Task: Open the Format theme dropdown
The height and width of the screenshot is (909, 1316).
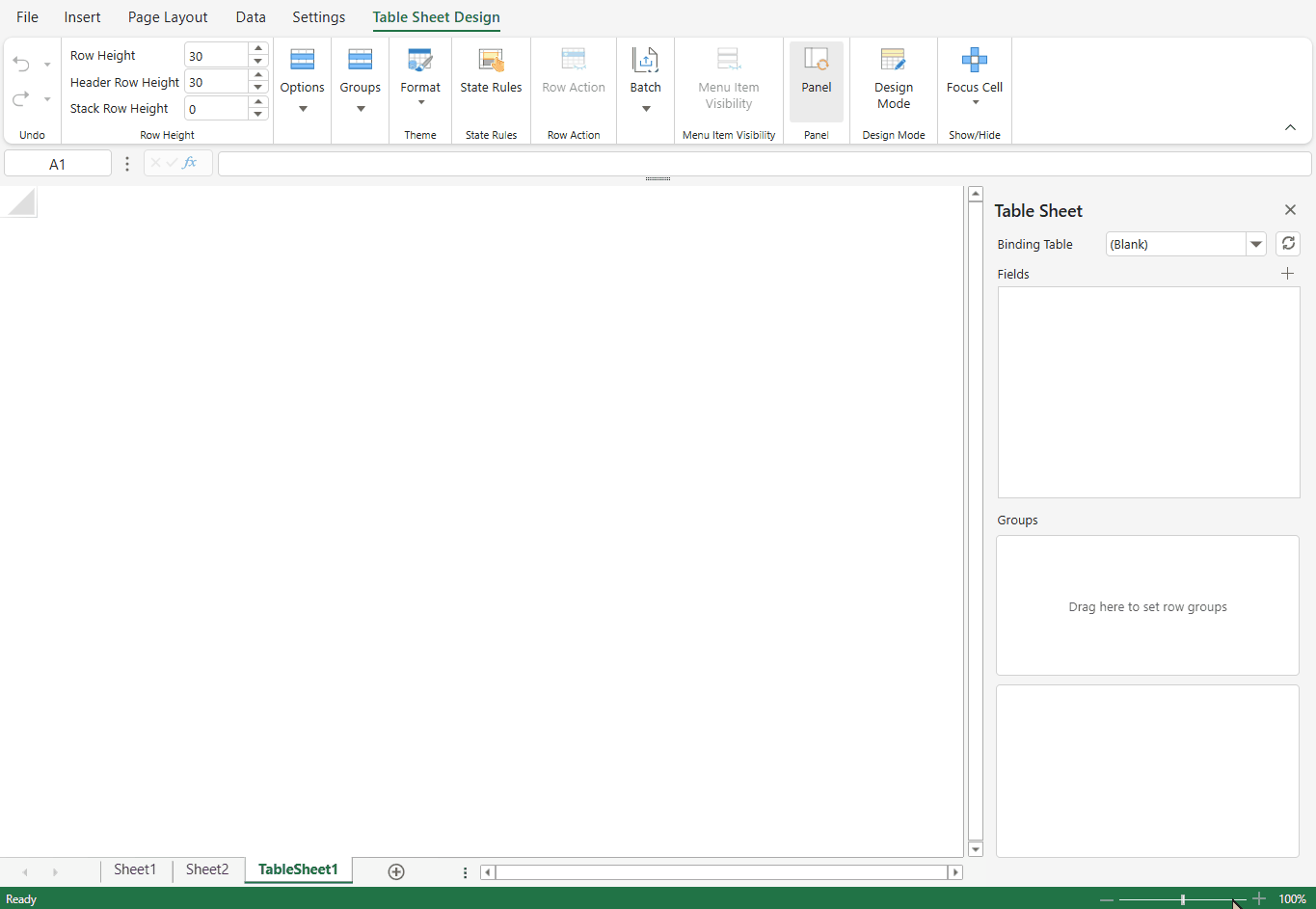Action: 420,75
